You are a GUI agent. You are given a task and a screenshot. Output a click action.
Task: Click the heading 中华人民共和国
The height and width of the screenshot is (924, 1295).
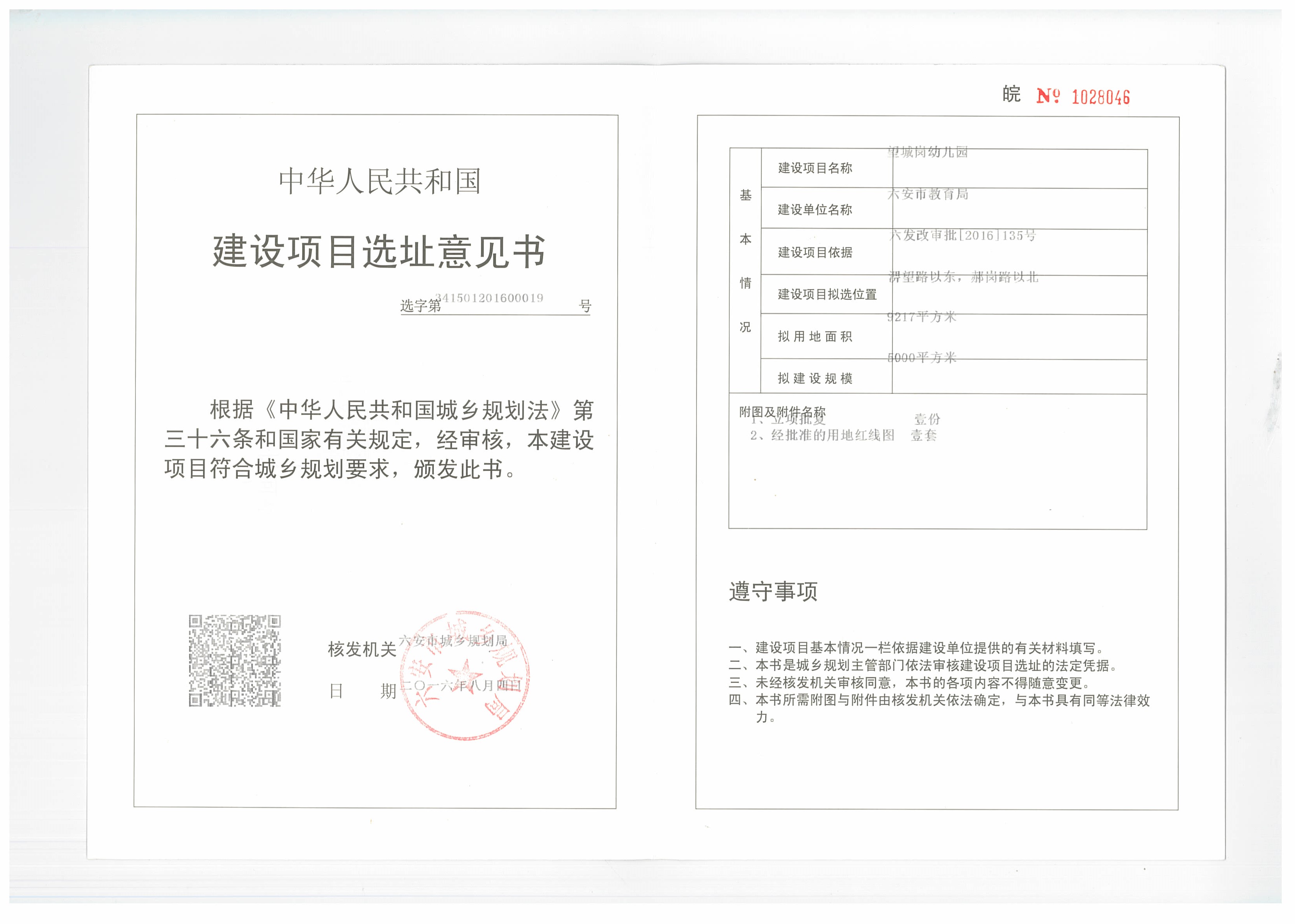click(380, 181)
